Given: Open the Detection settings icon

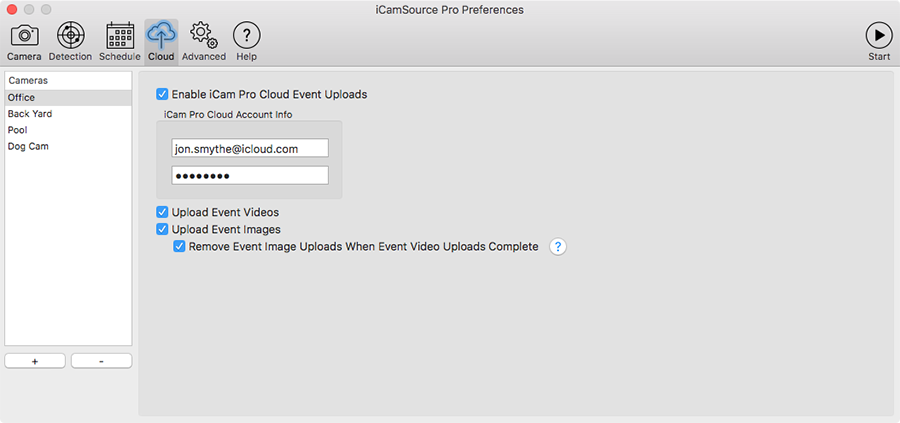Looking at the screenshot, I should [x=70, y=41].
